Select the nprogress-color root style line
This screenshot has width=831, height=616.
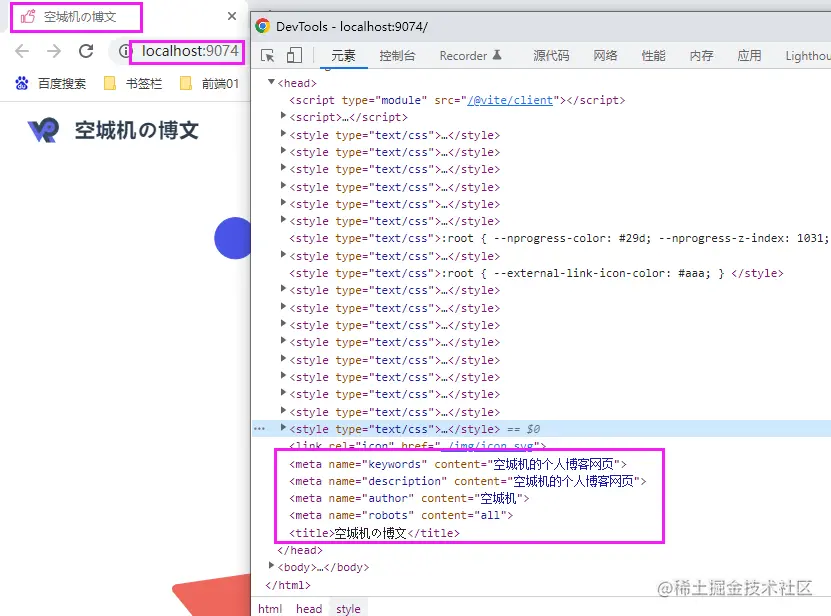pyautogui.click(x=559, y=239)
